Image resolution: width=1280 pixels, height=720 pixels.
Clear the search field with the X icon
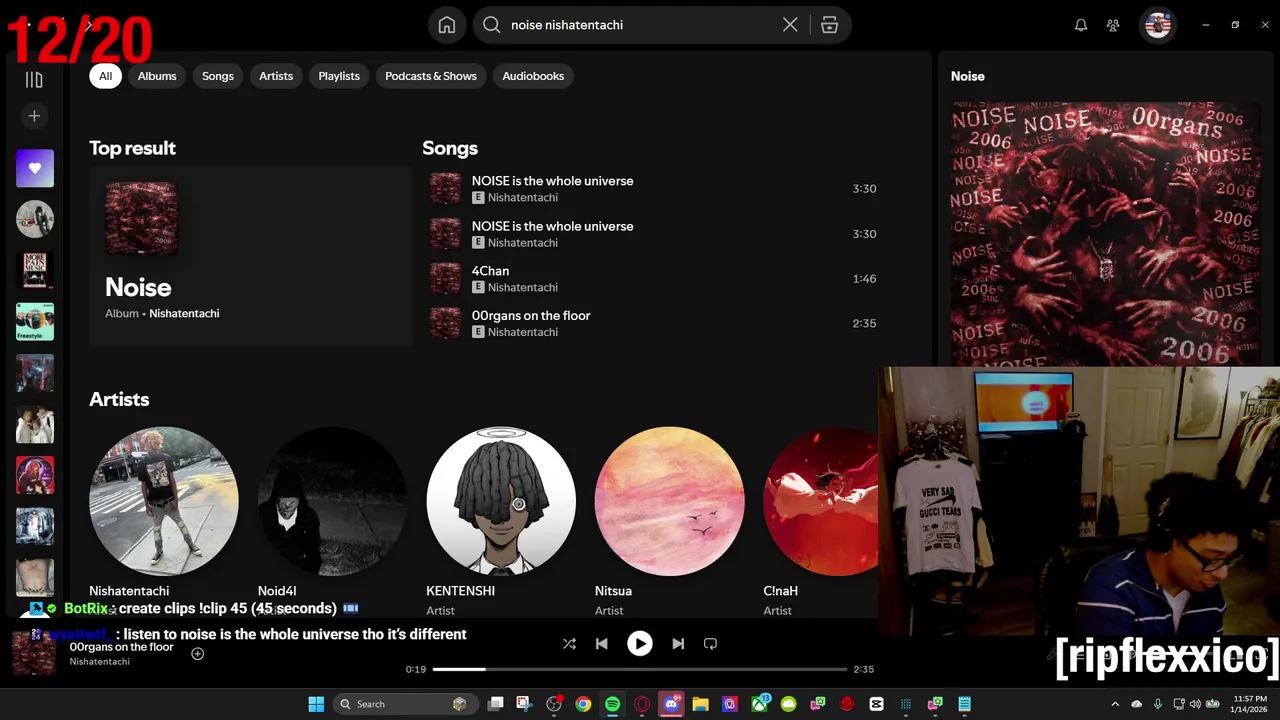[x=790, y=25]
